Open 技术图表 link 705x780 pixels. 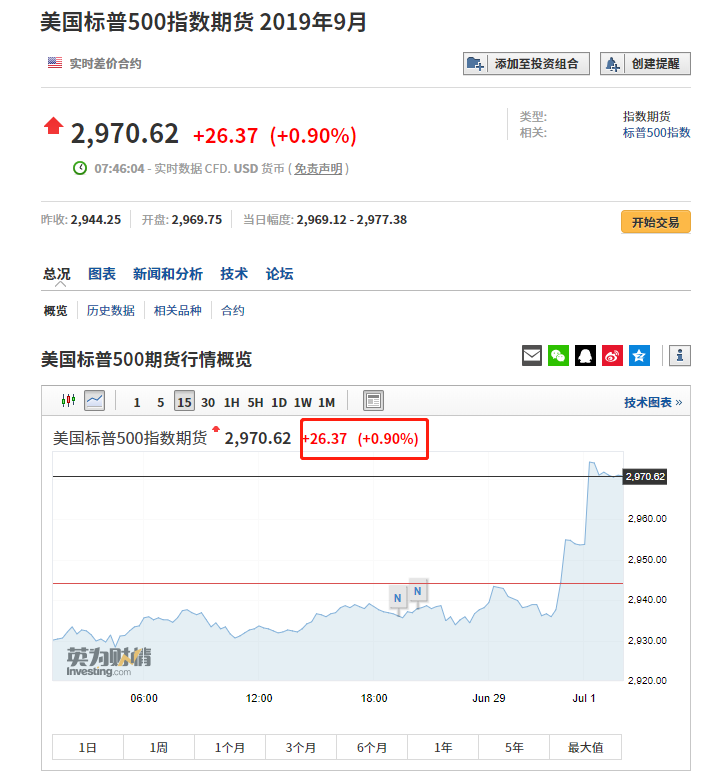(652, 402)
